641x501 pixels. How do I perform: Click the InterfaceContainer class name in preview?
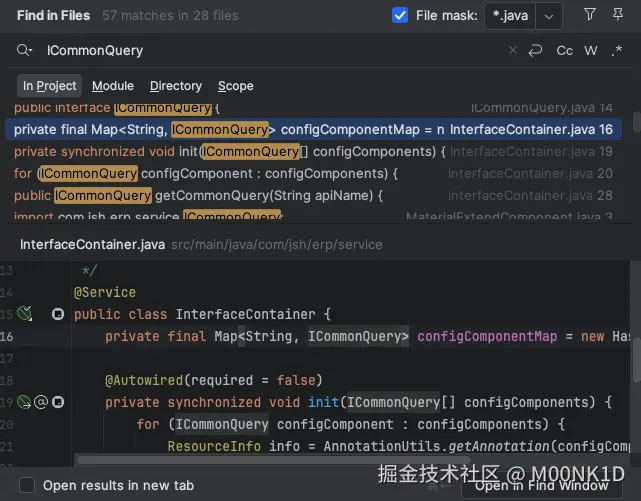[x=245, y=314]
